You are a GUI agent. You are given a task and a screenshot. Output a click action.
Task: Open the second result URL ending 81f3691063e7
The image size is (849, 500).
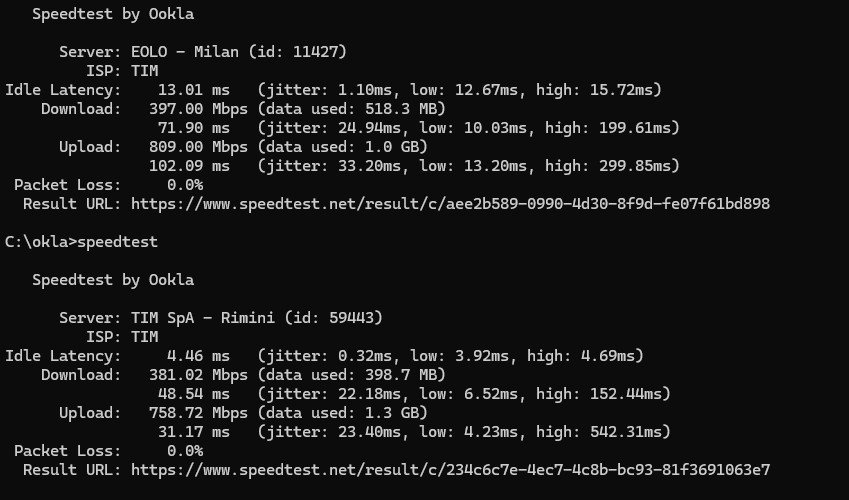450,470
